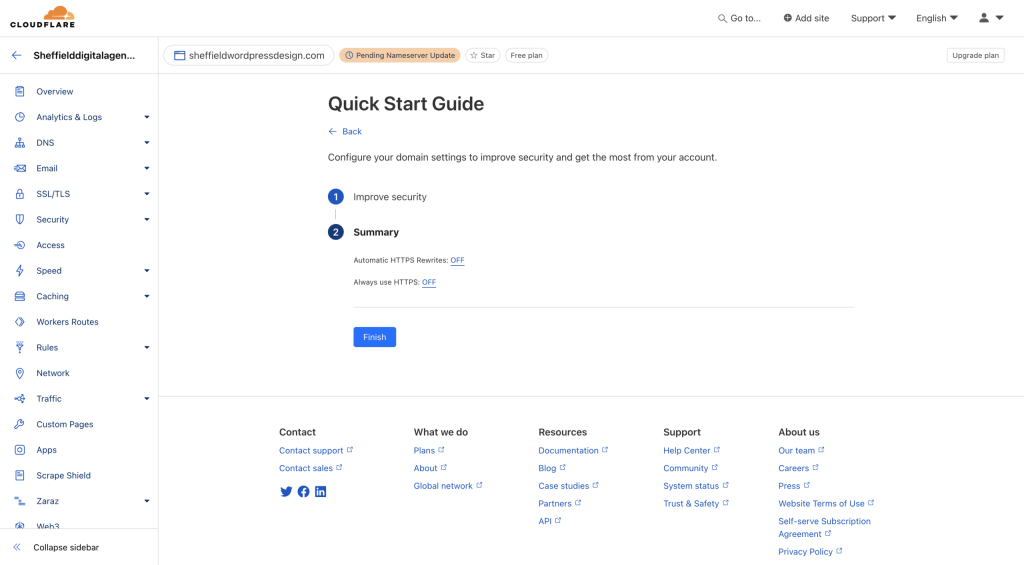The width and height of the screenshot is (1024, 565).
Task: Expand the SSL/TLS submenu arrow
Action: (x=147, y=194)
